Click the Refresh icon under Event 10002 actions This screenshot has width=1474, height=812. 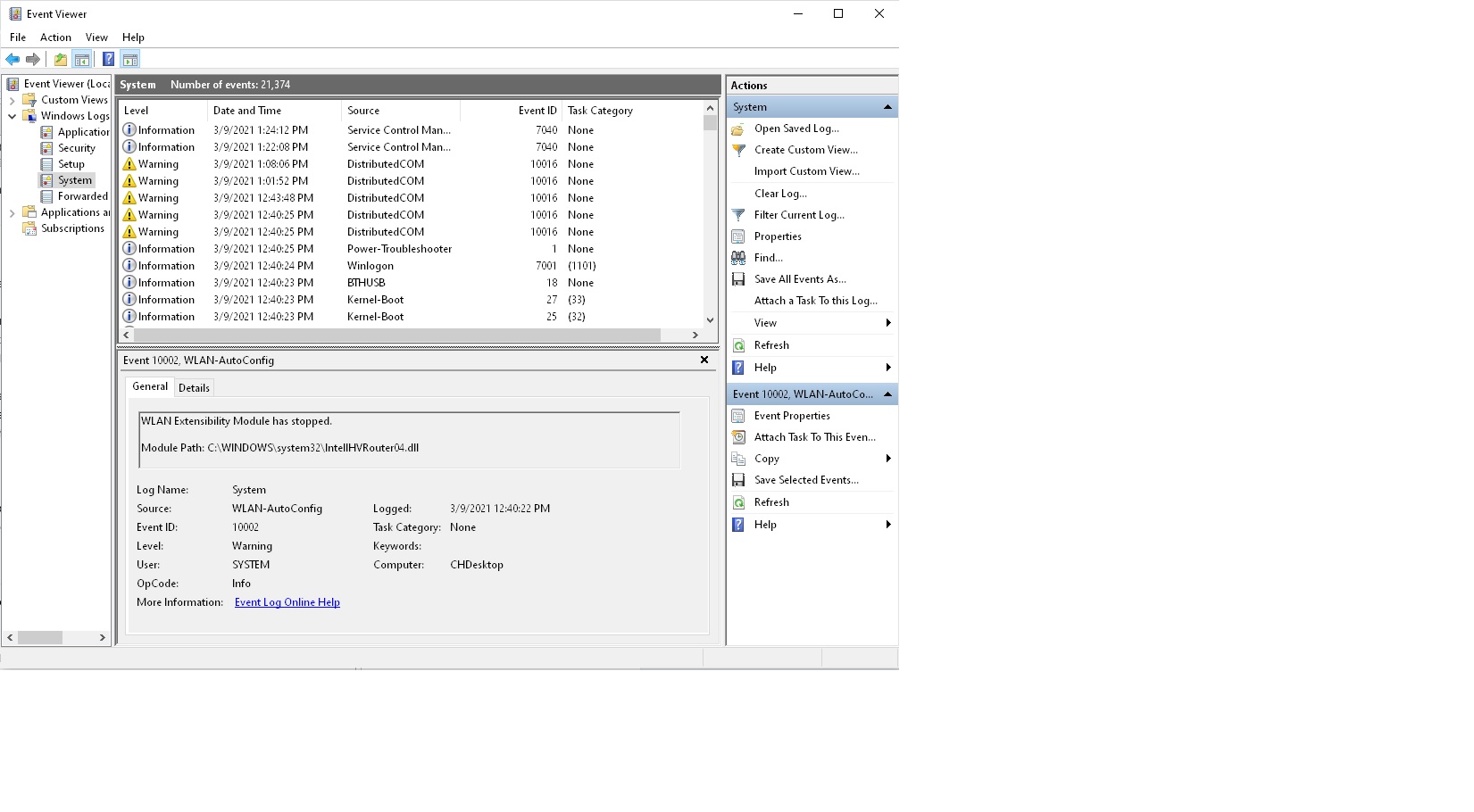[738, 502]
